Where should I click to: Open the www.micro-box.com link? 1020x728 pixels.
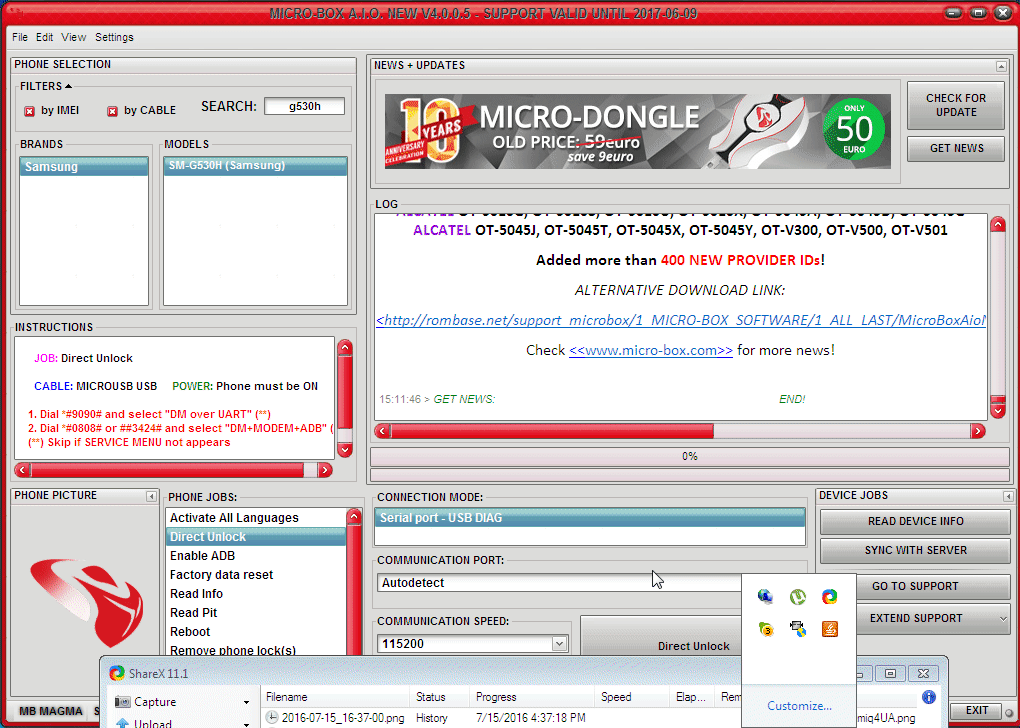pos(651,350)
